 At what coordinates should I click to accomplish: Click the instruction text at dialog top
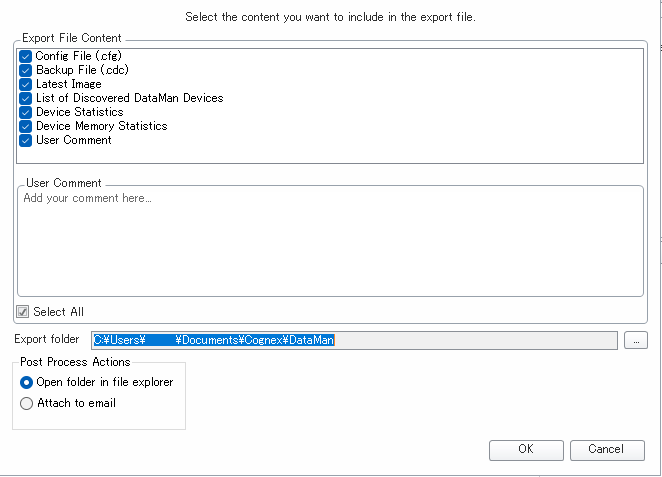(330, 17)
